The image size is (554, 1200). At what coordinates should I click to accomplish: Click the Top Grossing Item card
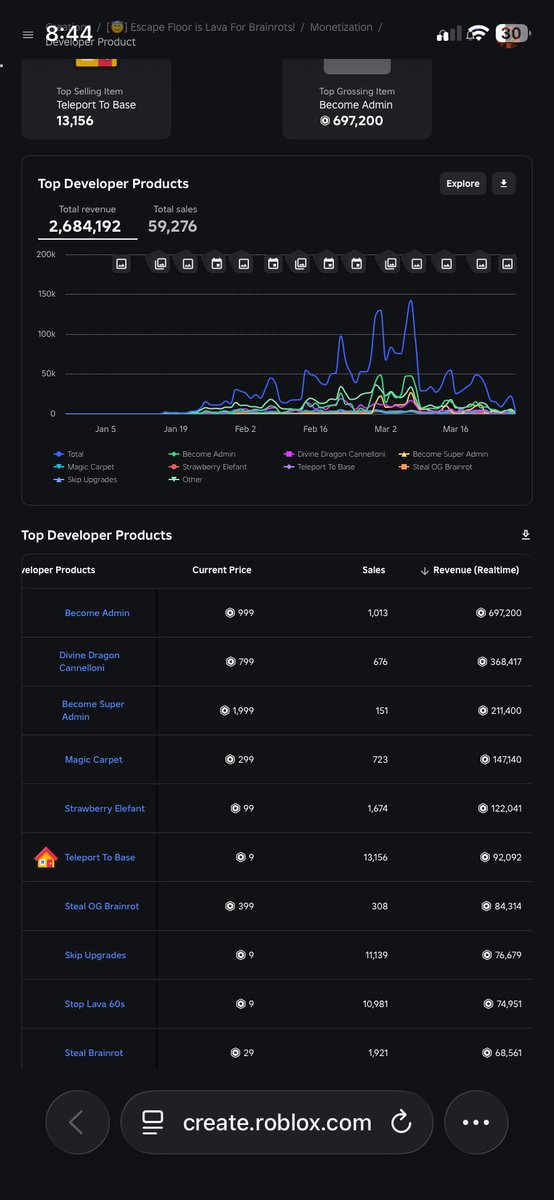pos(357,100)
